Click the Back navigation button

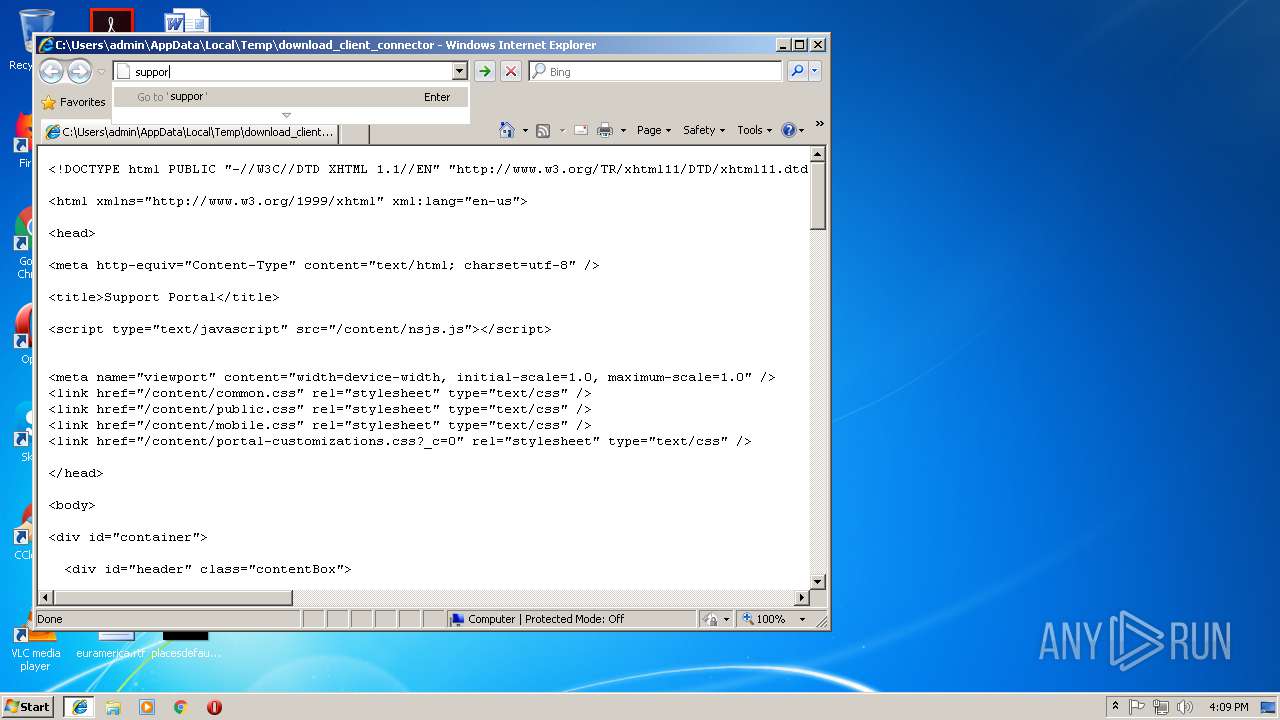(52, 71)
